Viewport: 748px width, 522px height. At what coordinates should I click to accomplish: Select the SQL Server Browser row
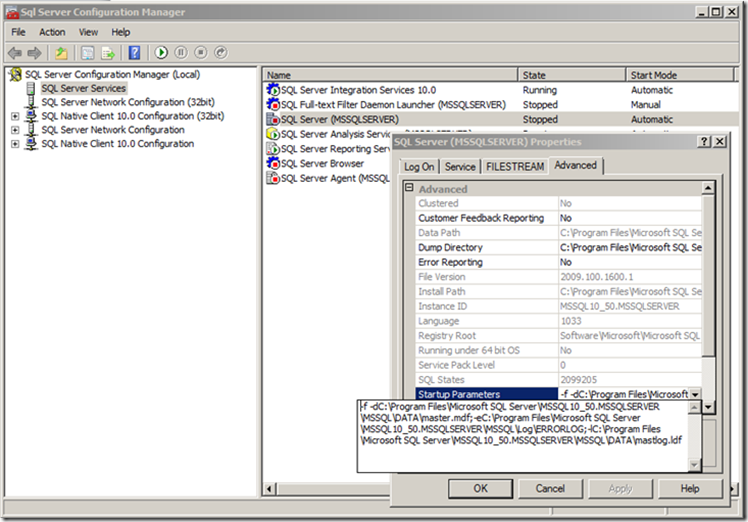pos(322,163)
